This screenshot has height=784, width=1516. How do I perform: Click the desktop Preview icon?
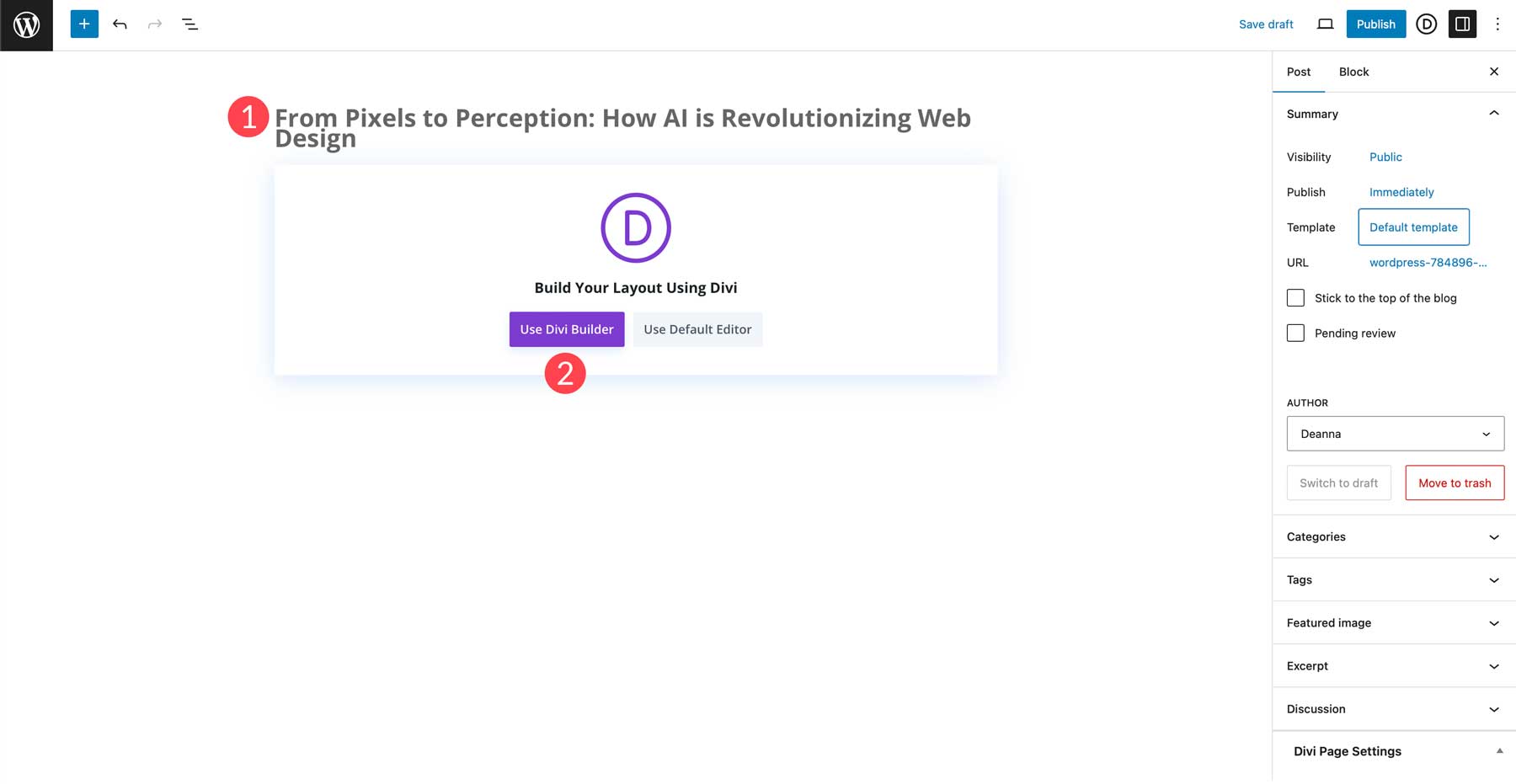(x=1325, y=24)
